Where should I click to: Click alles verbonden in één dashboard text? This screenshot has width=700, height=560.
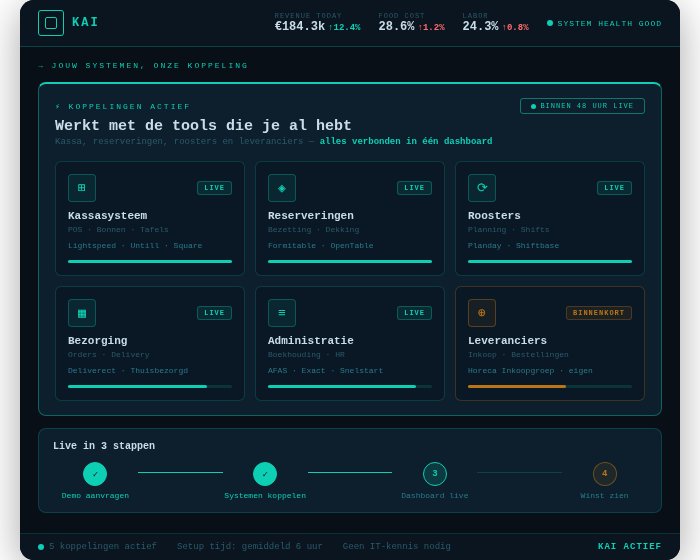coord(406,141)
